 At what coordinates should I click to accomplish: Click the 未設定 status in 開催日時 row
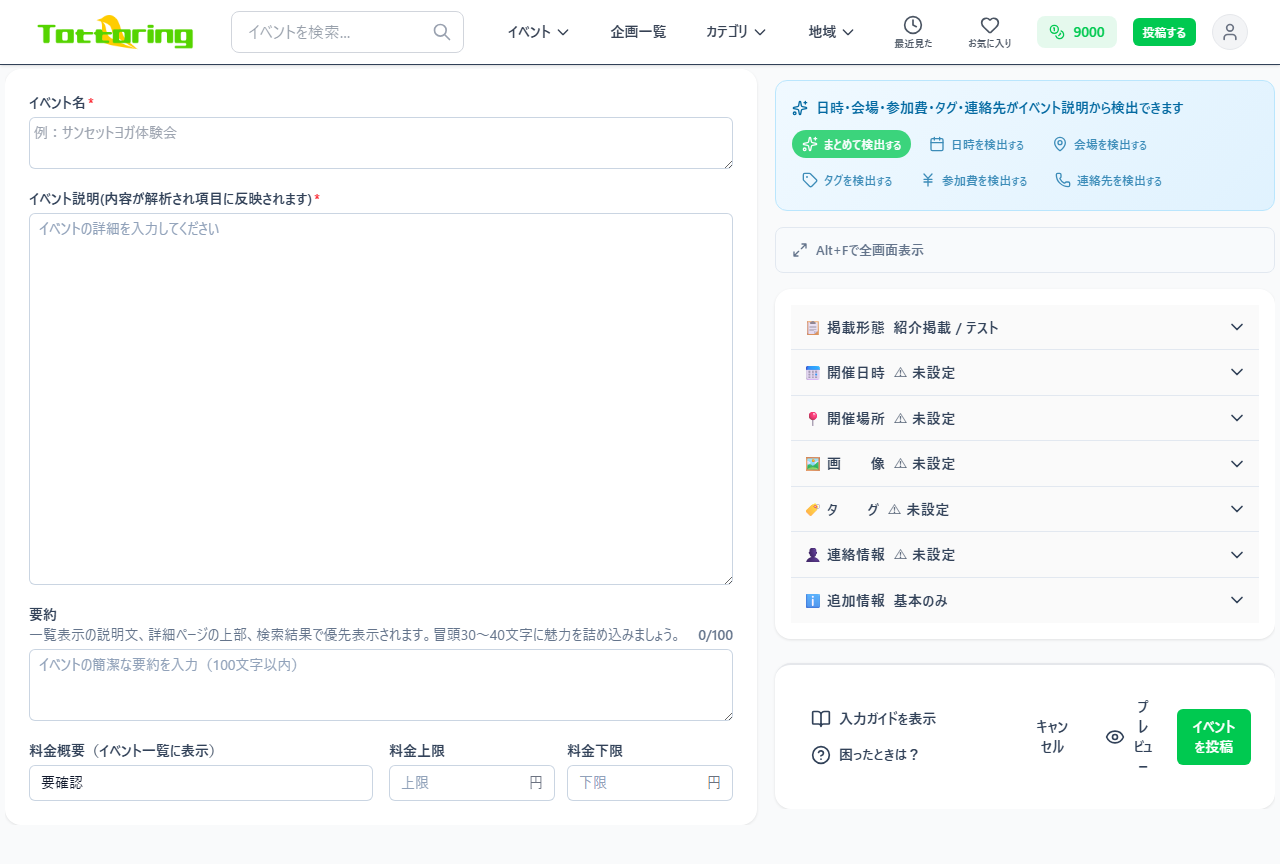(925, 373)
